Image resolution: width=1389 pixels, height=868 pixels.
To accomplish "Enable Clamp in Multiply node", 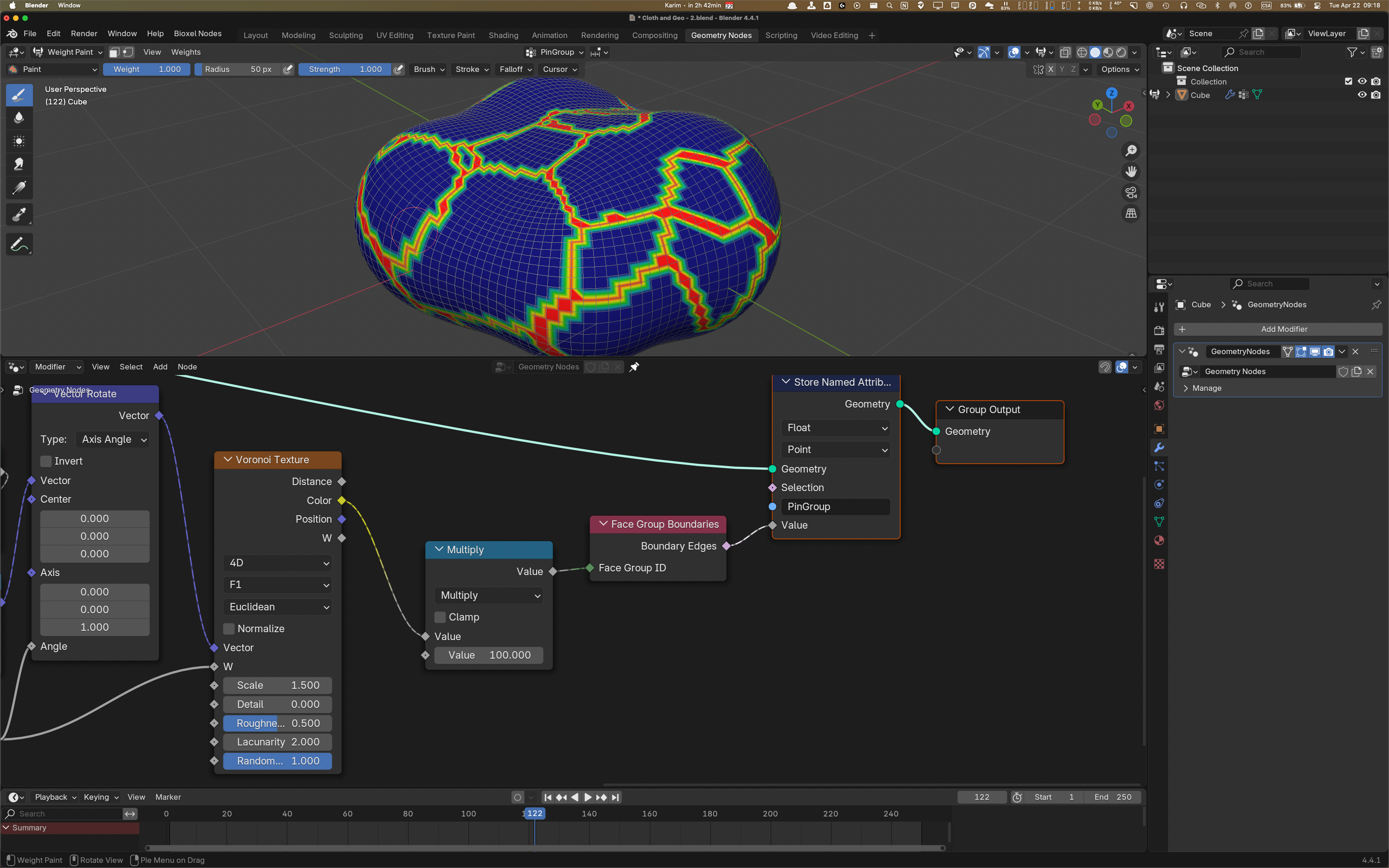I will point(440,617).
